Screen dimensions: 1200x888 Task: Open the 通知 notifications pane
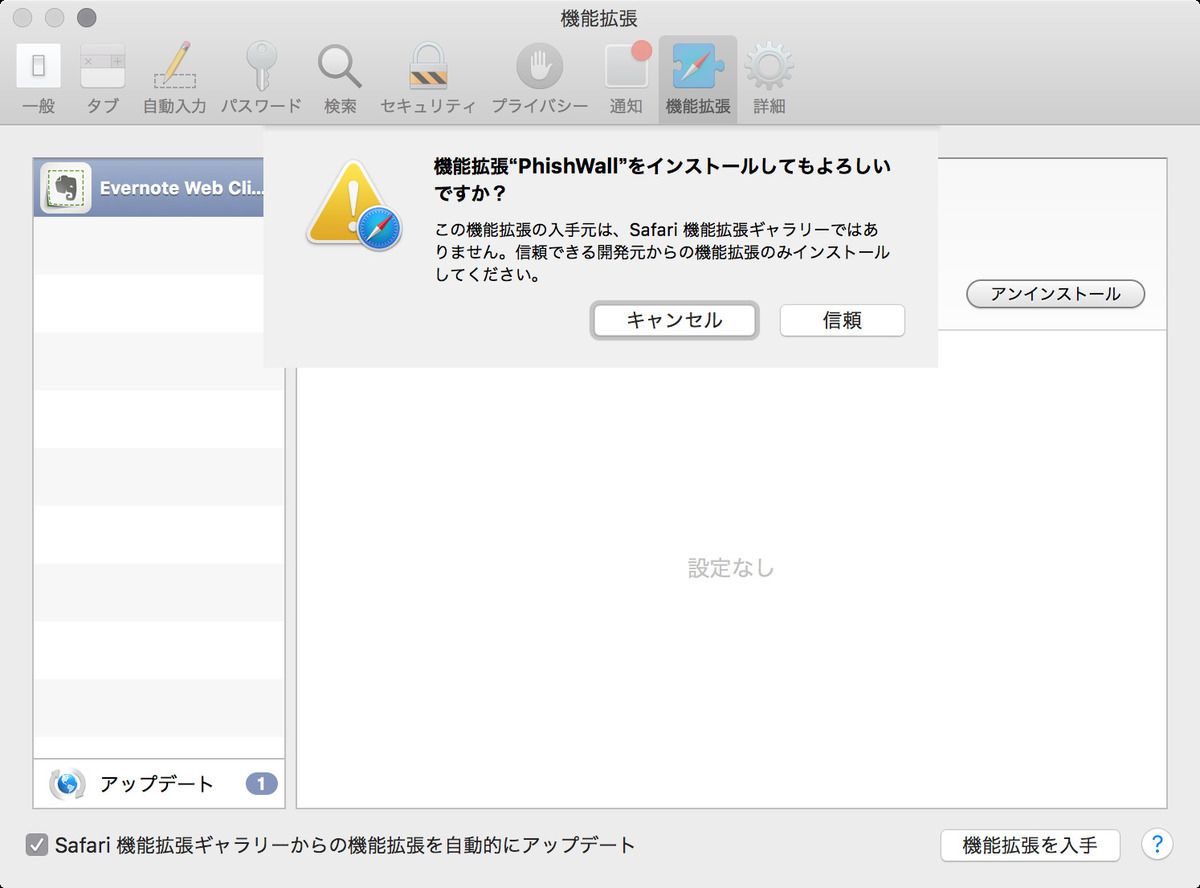(627, 79)
